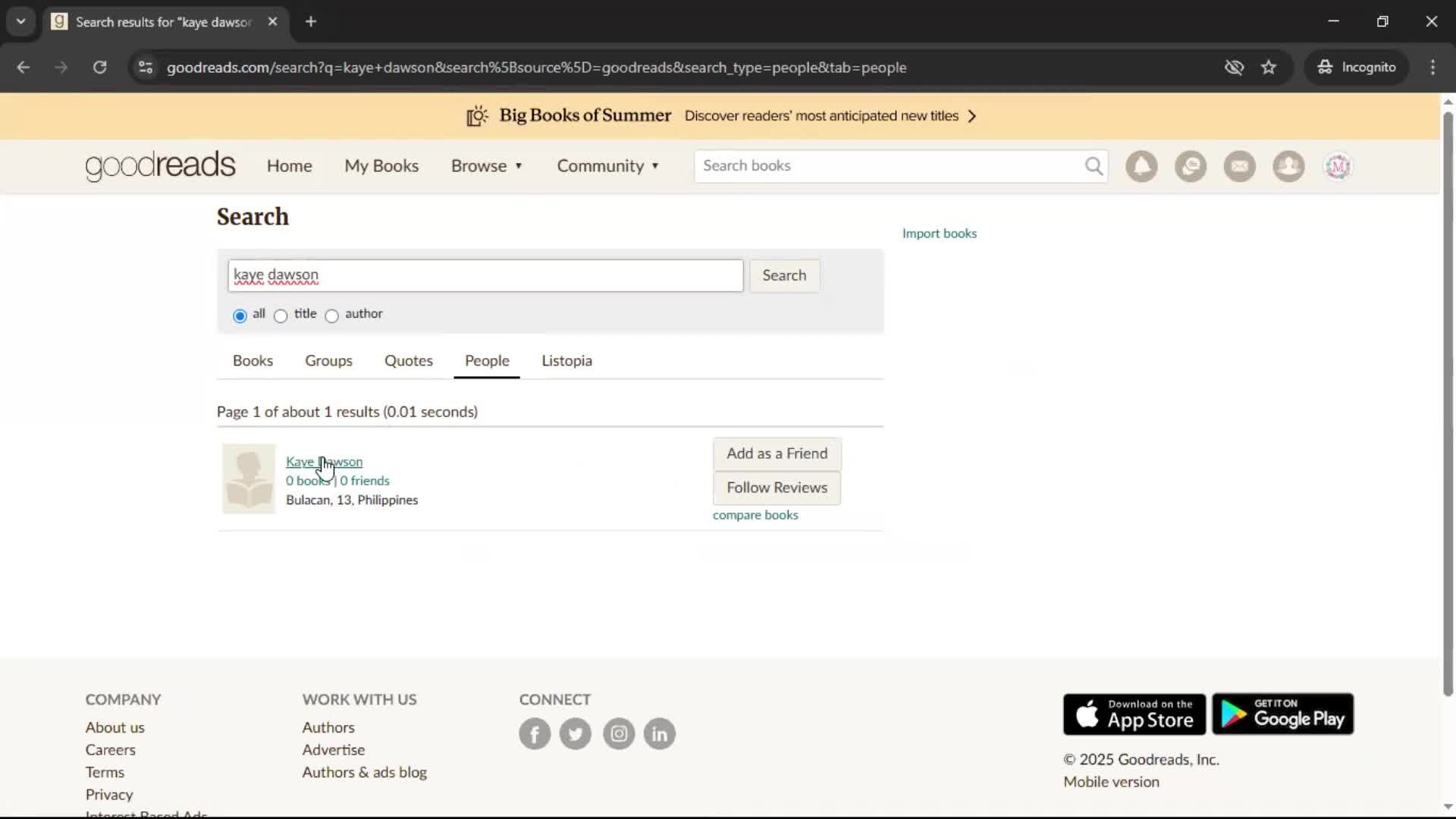Click the Discover readers' most anticipated text
Screen dimensions: 1456x819
coord(821,116)
